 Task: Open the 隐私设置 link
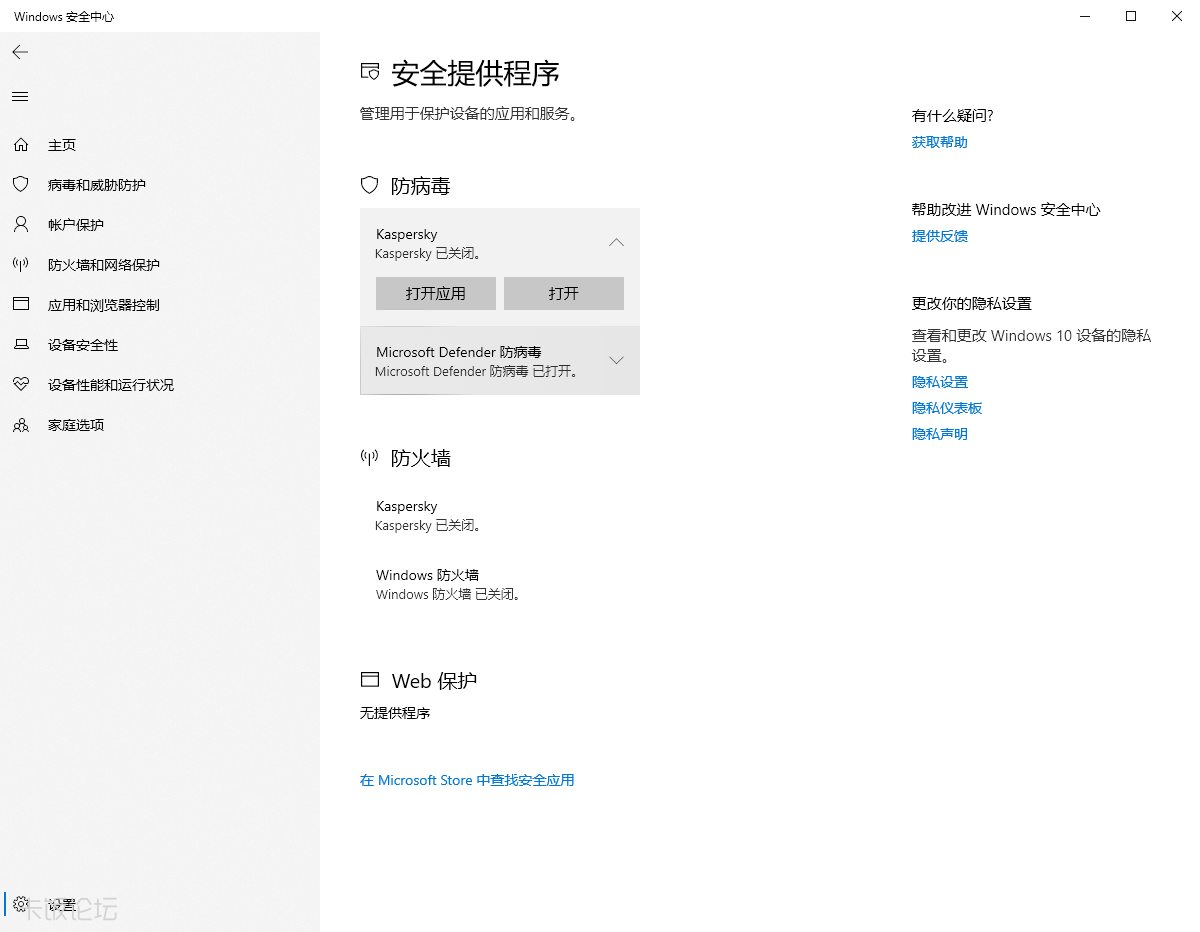pyautogui.click(x=940, y=382)
